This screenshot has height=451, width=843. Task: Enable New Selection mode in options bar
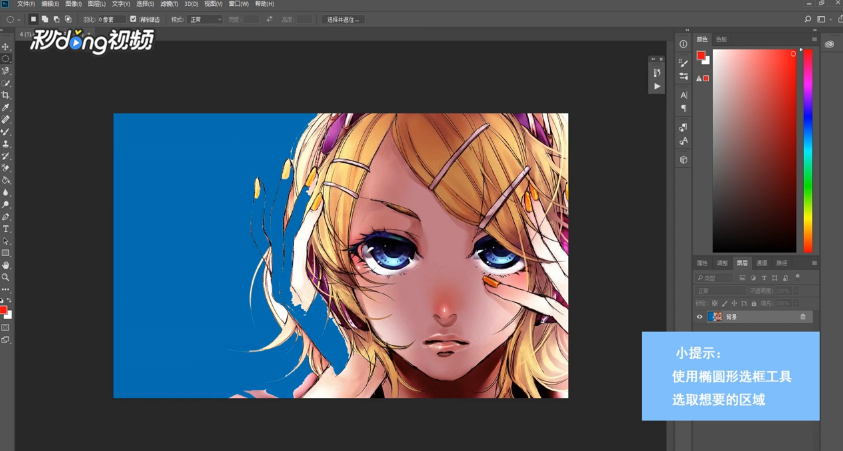click(33, 19)
